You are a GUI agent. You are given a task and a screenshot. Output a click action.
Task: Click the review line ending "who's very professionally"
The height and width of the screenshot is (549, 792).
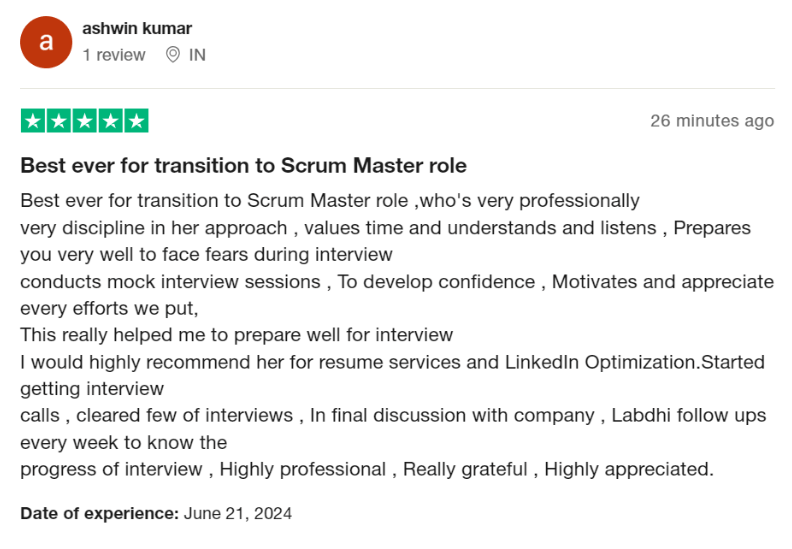point(329,200)
